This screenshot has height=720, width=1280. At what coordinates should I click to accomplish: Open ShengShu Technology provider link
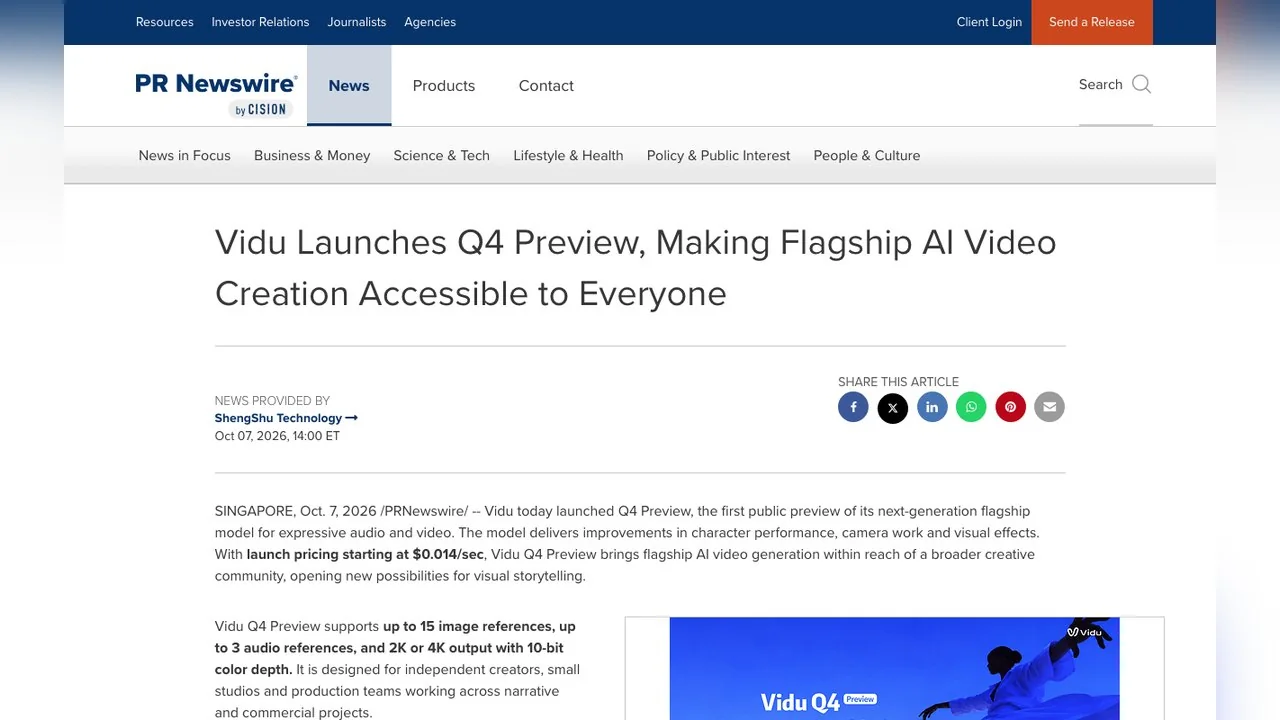(x=286, y=418)
